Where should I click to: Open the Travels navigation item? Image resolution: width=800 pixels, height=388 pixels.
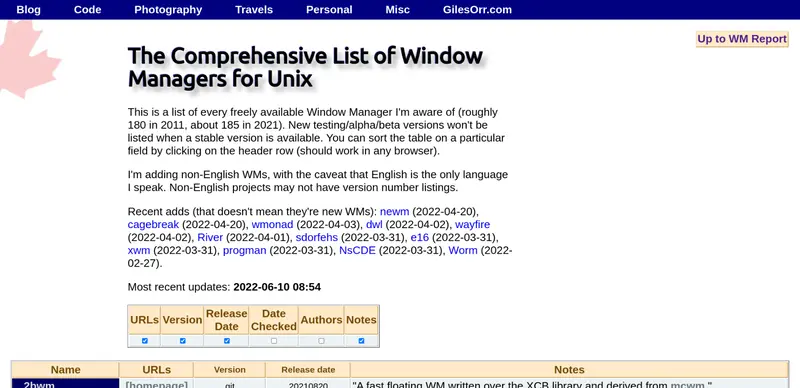point(254,10)
